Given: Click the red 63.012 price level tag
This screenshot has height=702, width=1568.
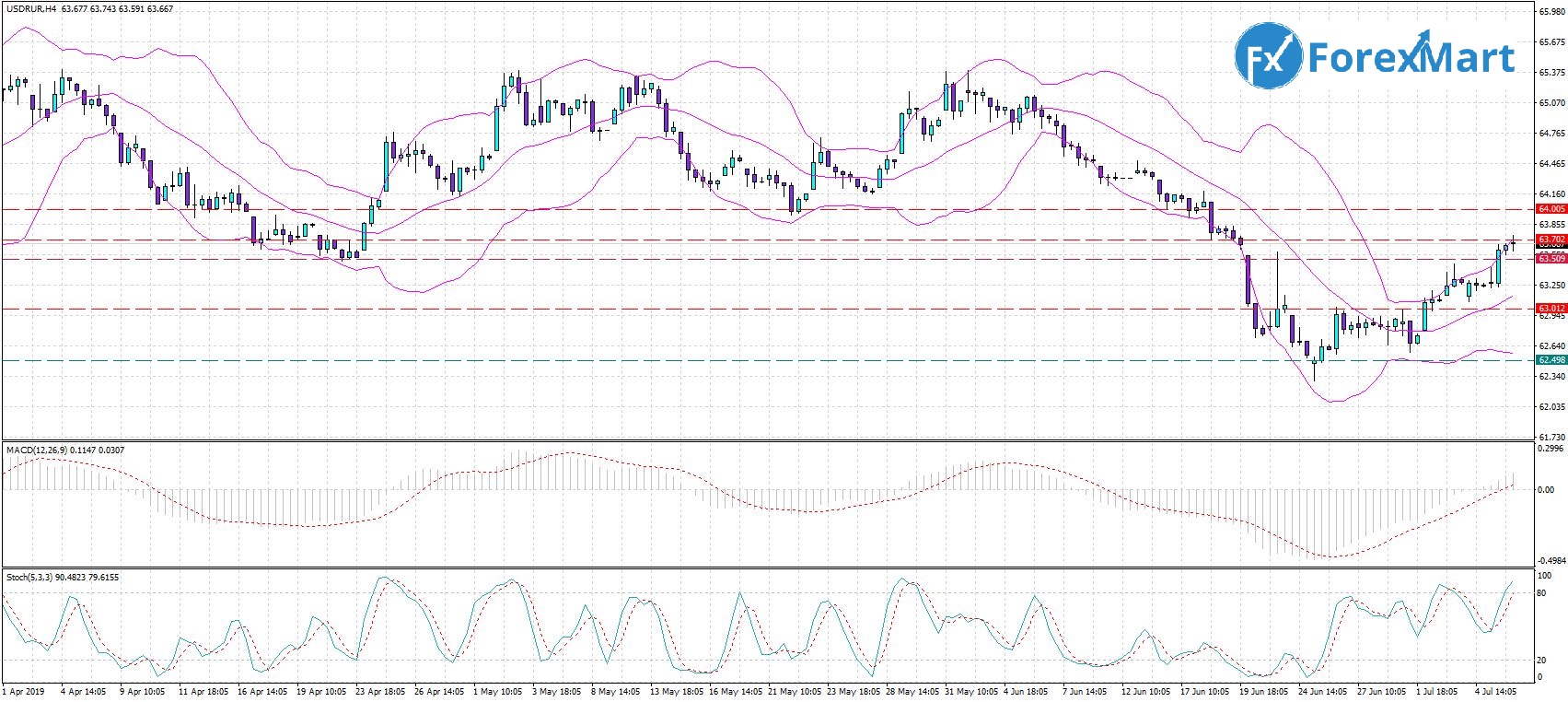Looking at the screenshot, I should (1551, 309).
